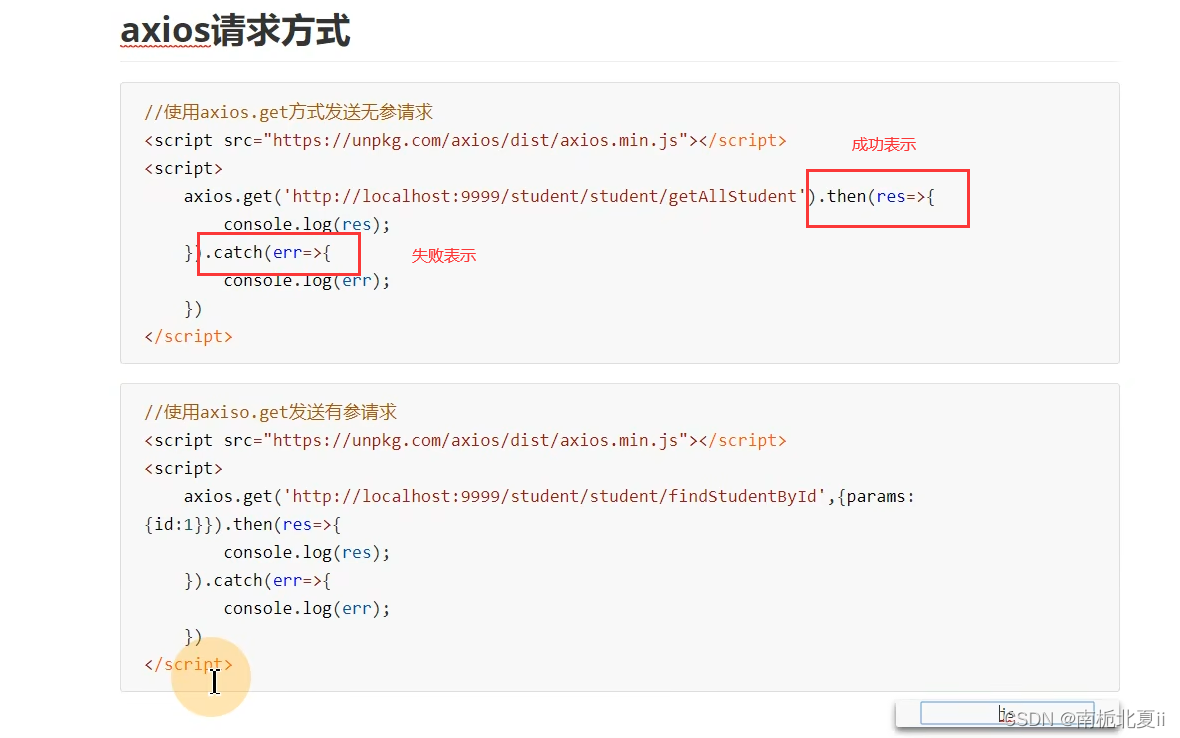Click "console.log(err);" in the getAllStudent block
1180x738 pixels.
[x=307, y=281]
